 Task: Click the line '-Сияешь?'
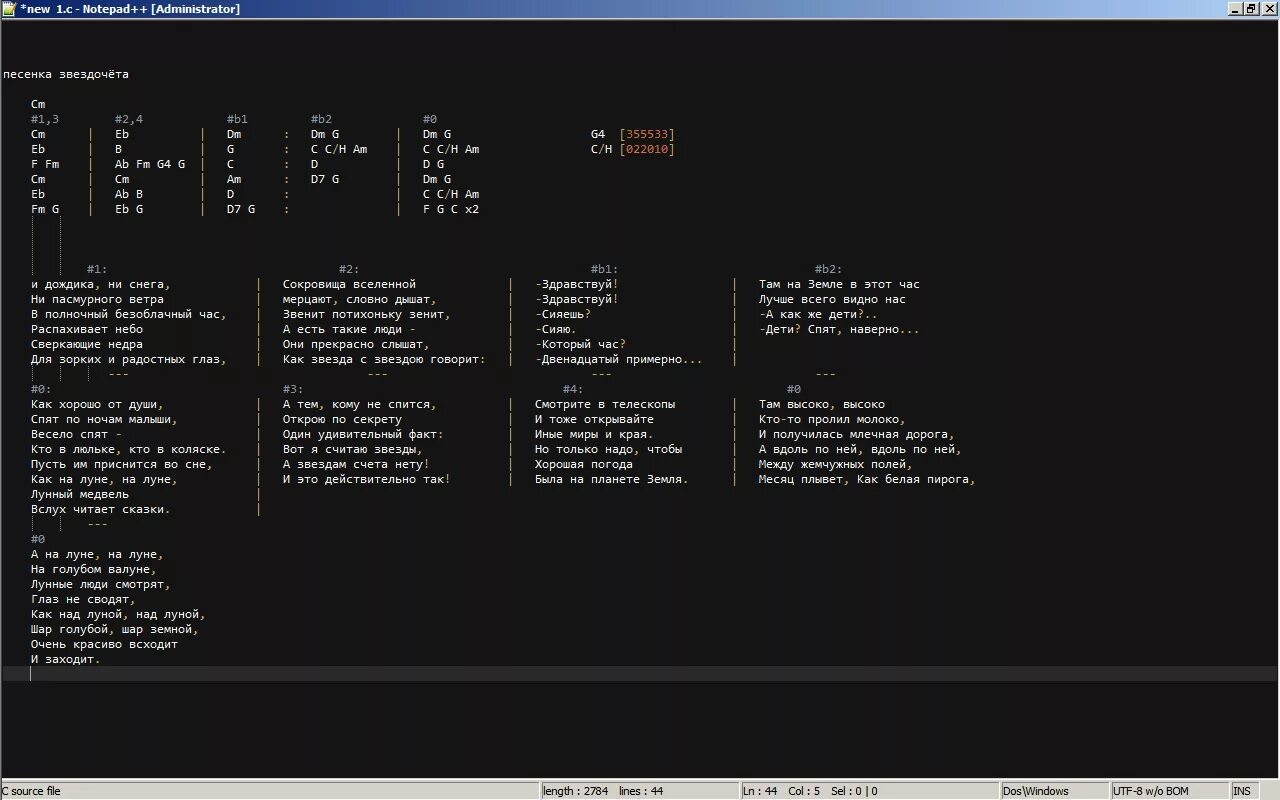point(563,314)
